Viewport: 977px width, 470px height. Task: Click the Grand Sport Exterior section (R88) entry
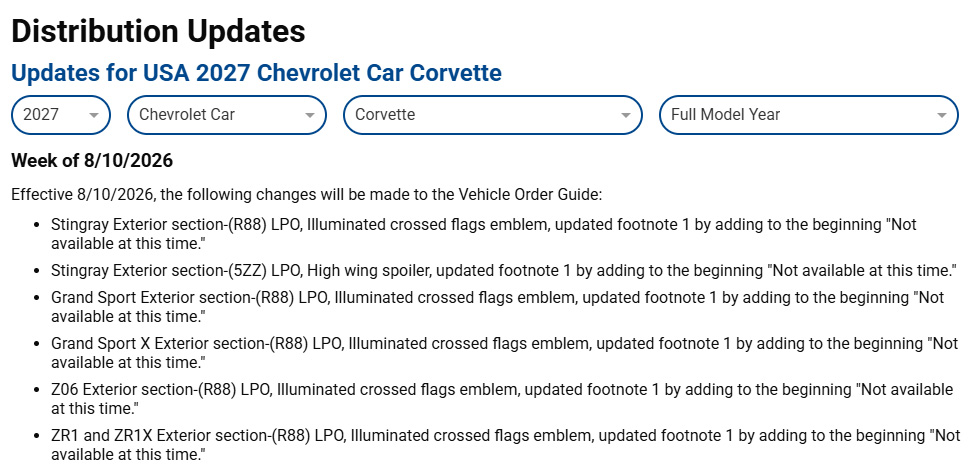point(498,306)
